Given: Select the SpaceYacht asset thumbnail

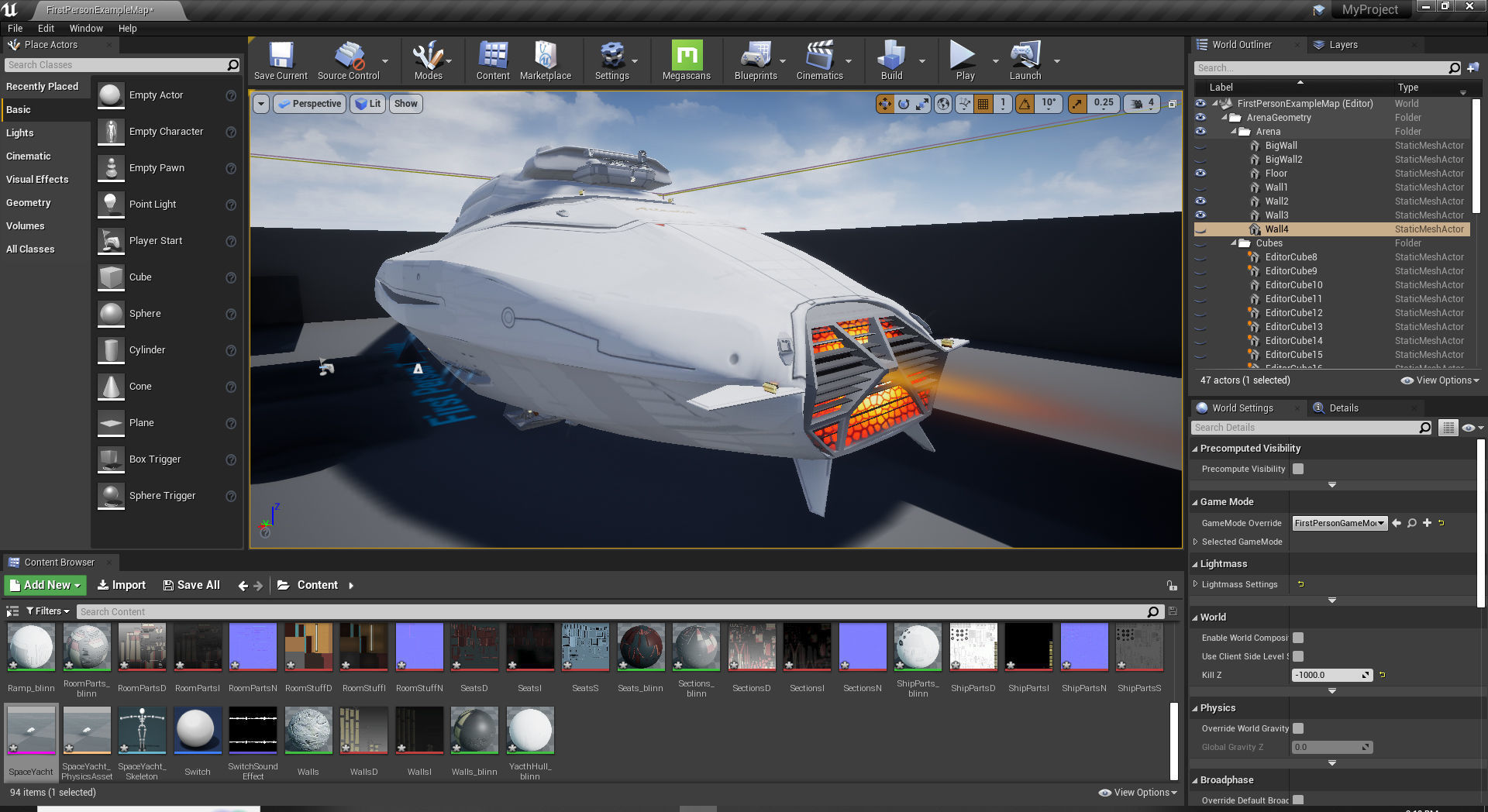Looking at the screenshot, I should 31,730.
